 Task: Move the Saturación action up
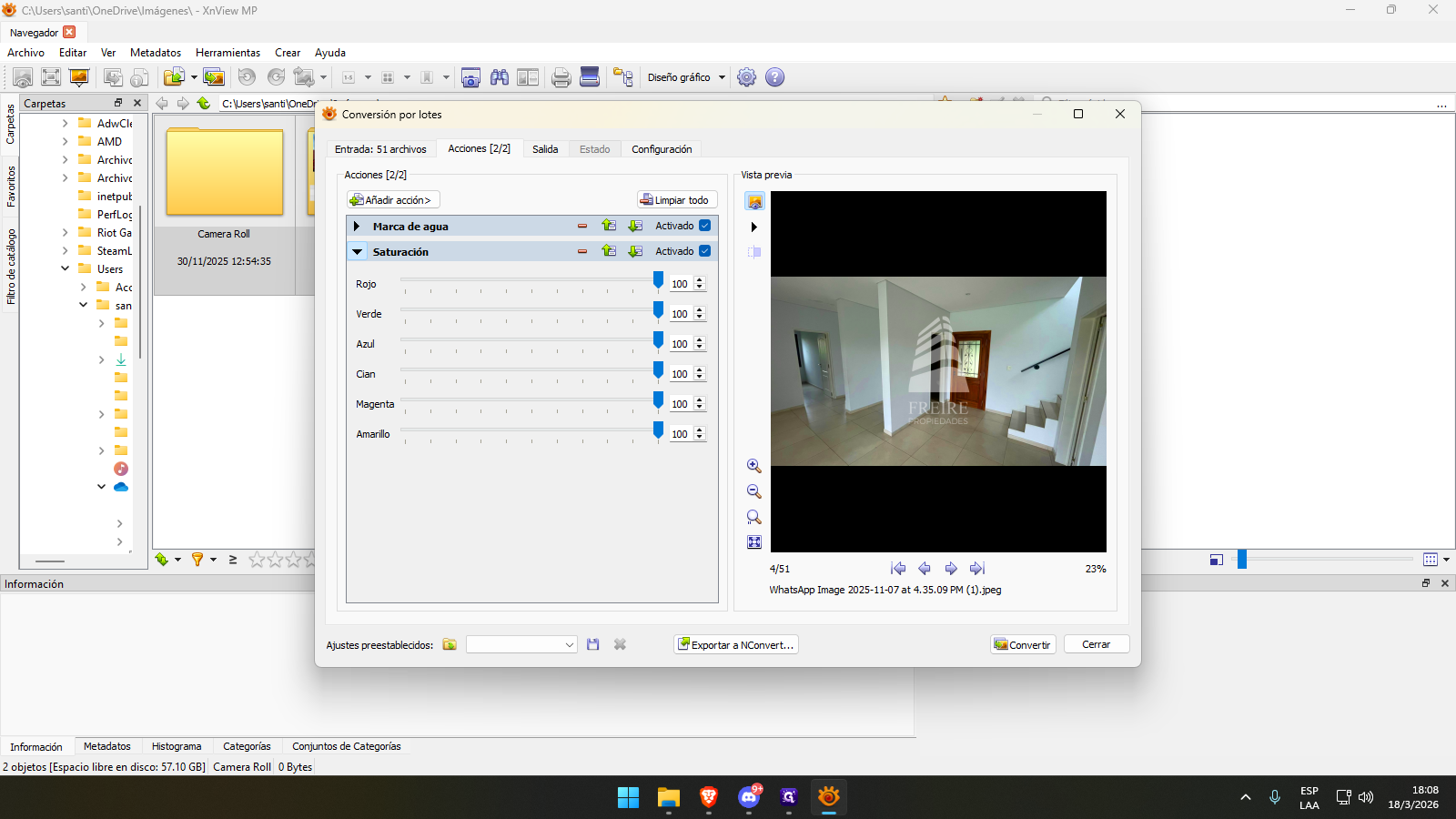point(609,251)
